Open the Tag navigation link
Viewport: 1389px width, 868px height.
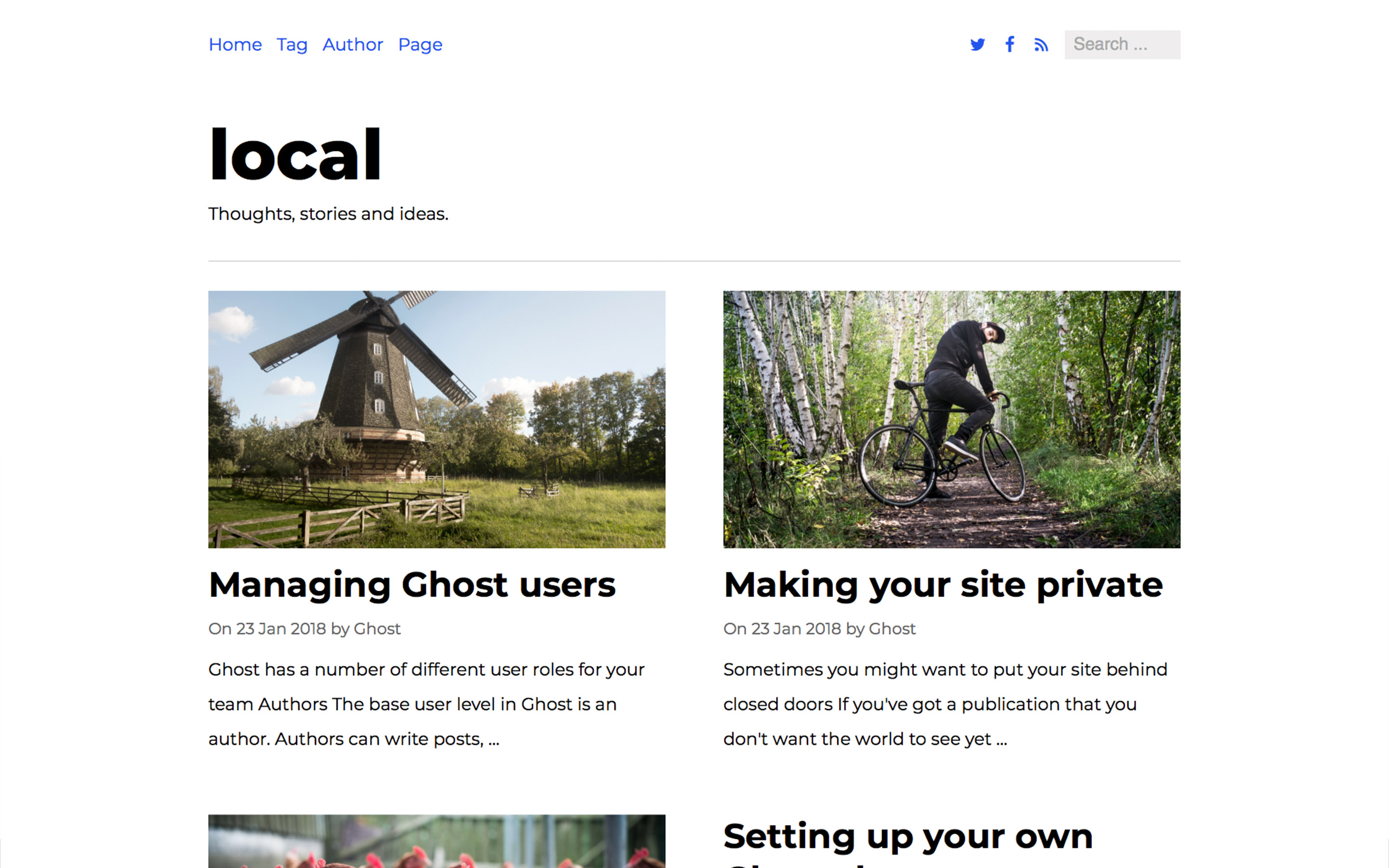(292, 44)
